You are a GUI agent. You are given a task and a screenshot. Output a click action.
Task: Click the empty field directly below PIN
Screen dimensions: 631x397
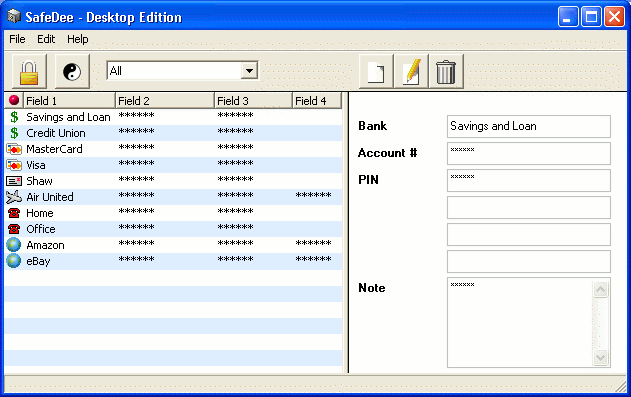coord(529,208)
